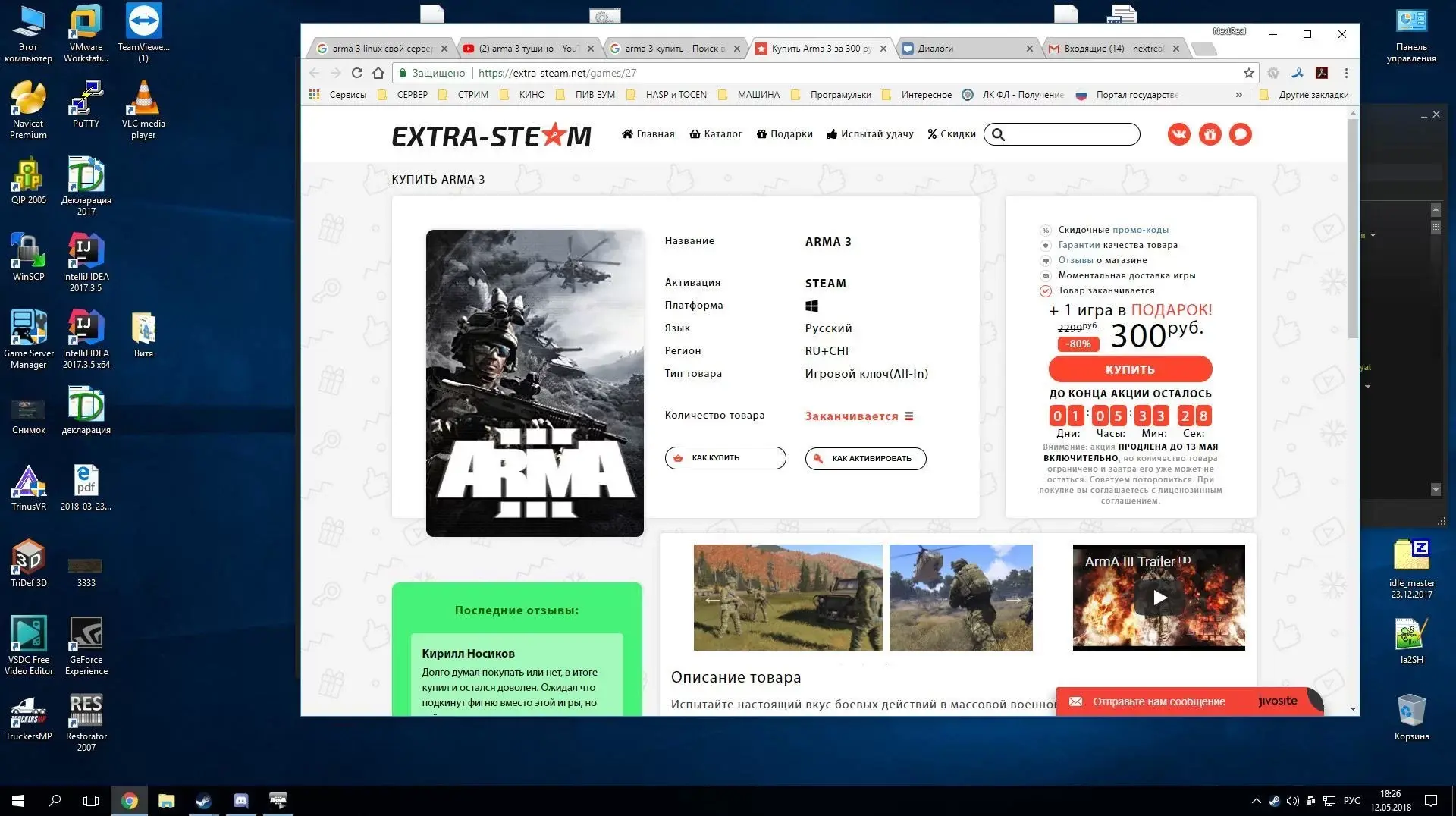Open the EXTRA-STEAM logo

[x=491, y=135]
